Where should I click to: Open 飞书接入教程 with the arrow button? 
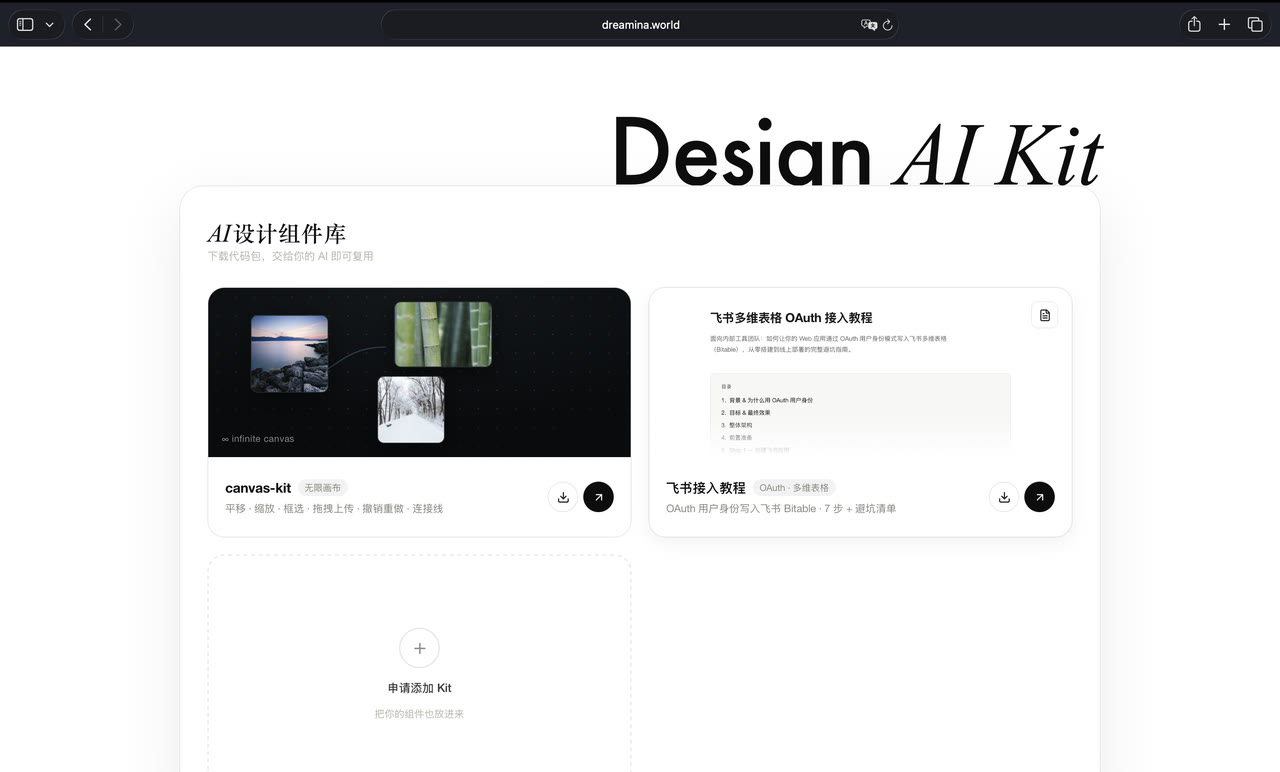(x=1039, y=497)
